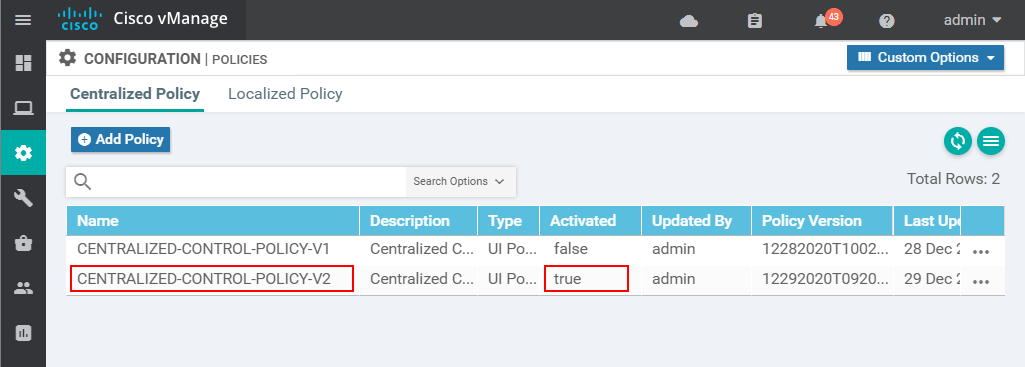The height and width of the screenshot is (367, 1025).
Task: Open the tasks clipboard icon
Action: tap(754, 21)
